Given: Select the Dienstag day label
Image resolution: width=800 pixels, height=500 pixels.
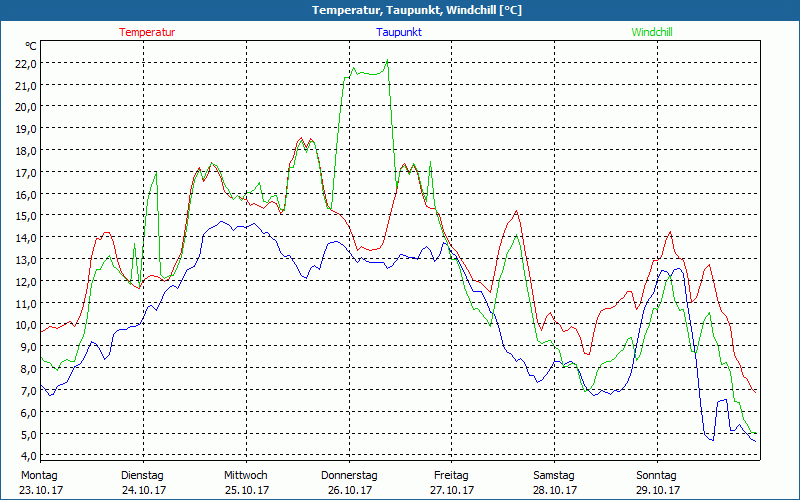Looking at the screenshot, I should click(142, 475).
